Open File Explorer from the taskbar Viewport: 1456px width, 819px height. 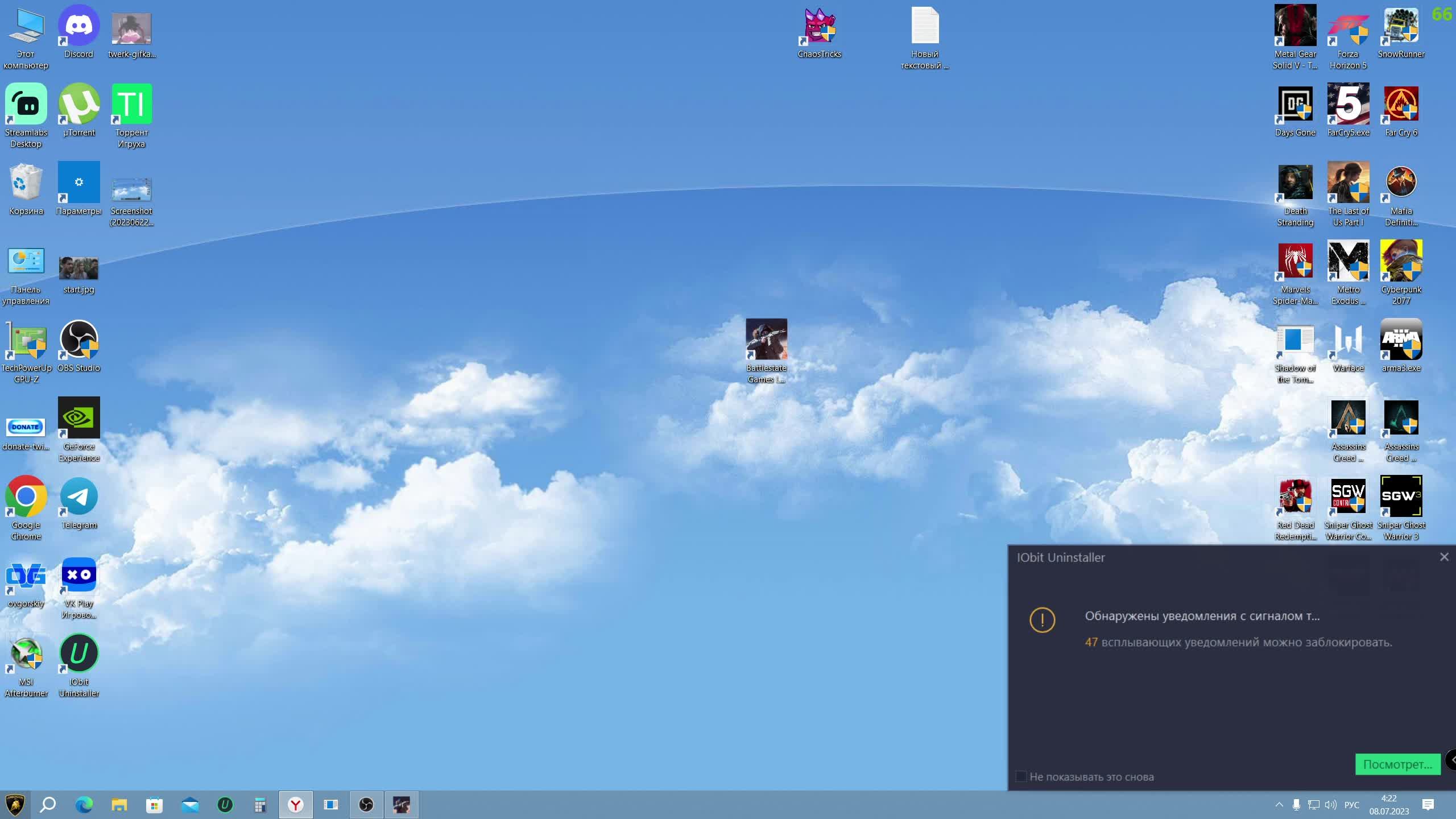(119, 805)
